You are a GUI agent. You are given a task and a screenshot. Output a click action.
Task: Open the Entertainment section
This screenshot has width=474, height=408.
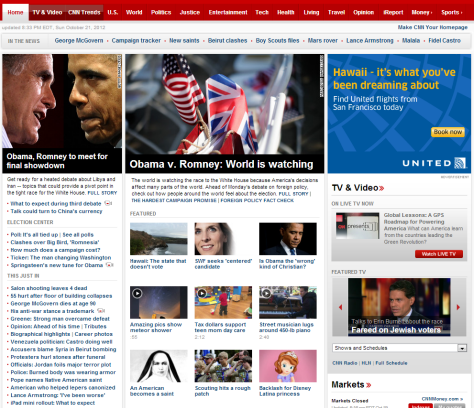228,12
